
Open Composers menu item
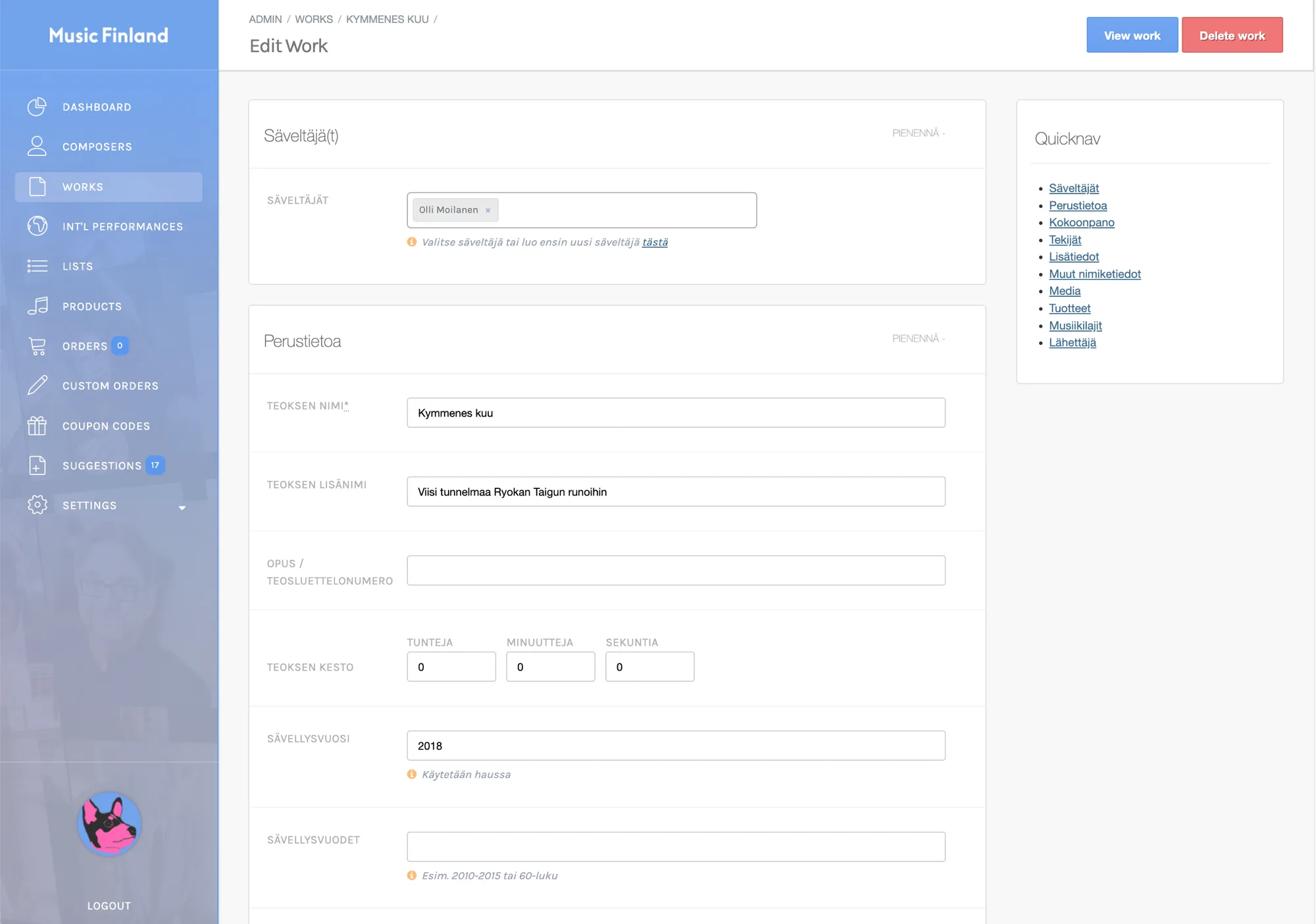coord(109,146)
